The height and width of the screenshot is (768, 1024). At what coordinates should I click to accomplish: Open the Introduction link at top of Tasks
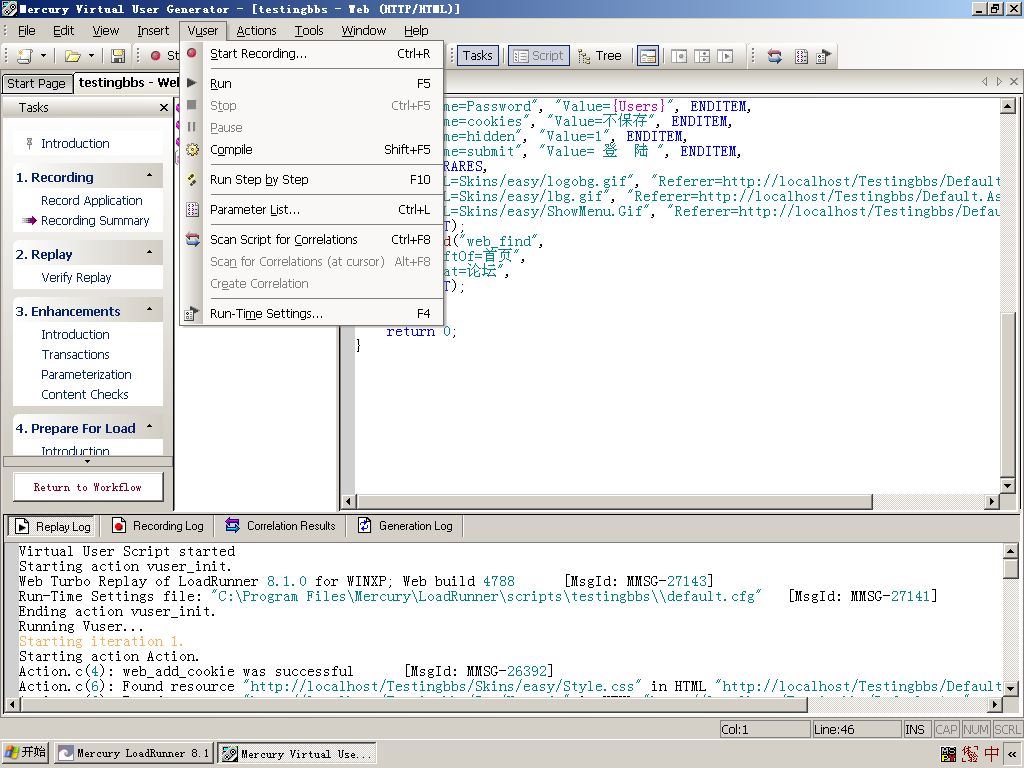[75, 144]
